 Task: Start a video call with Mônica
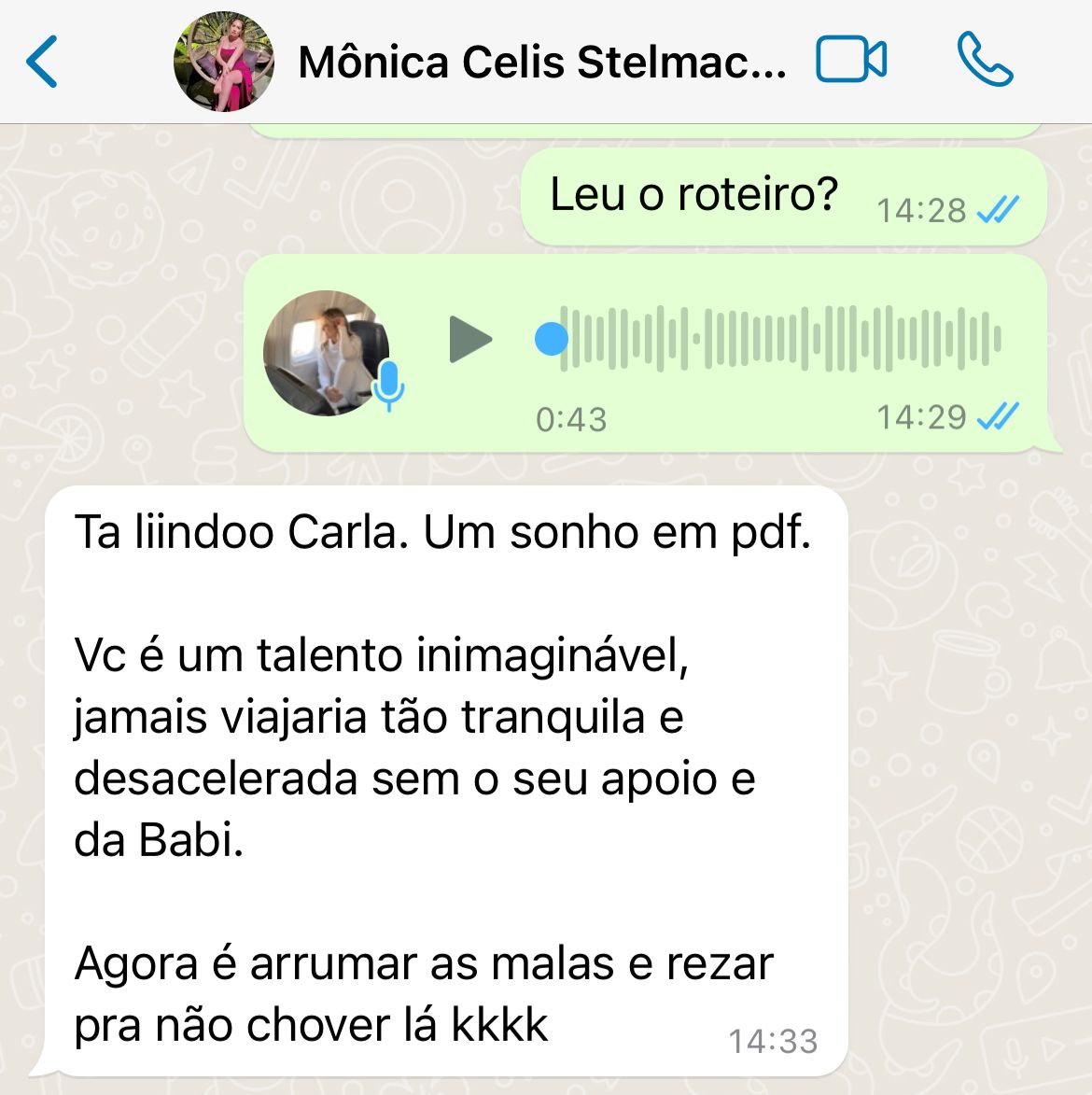point(851,60)
